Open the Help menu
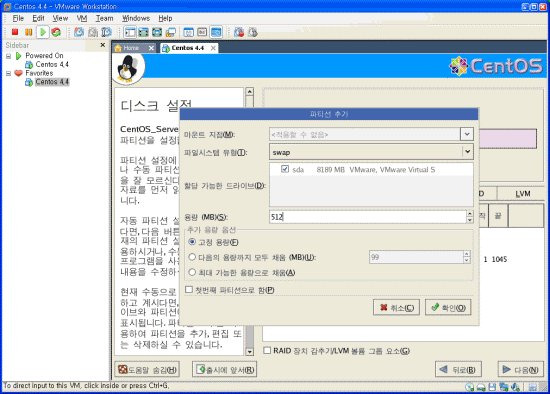This screenshot has height=394, width=550. pyautogui.click(x=165, y=18)
